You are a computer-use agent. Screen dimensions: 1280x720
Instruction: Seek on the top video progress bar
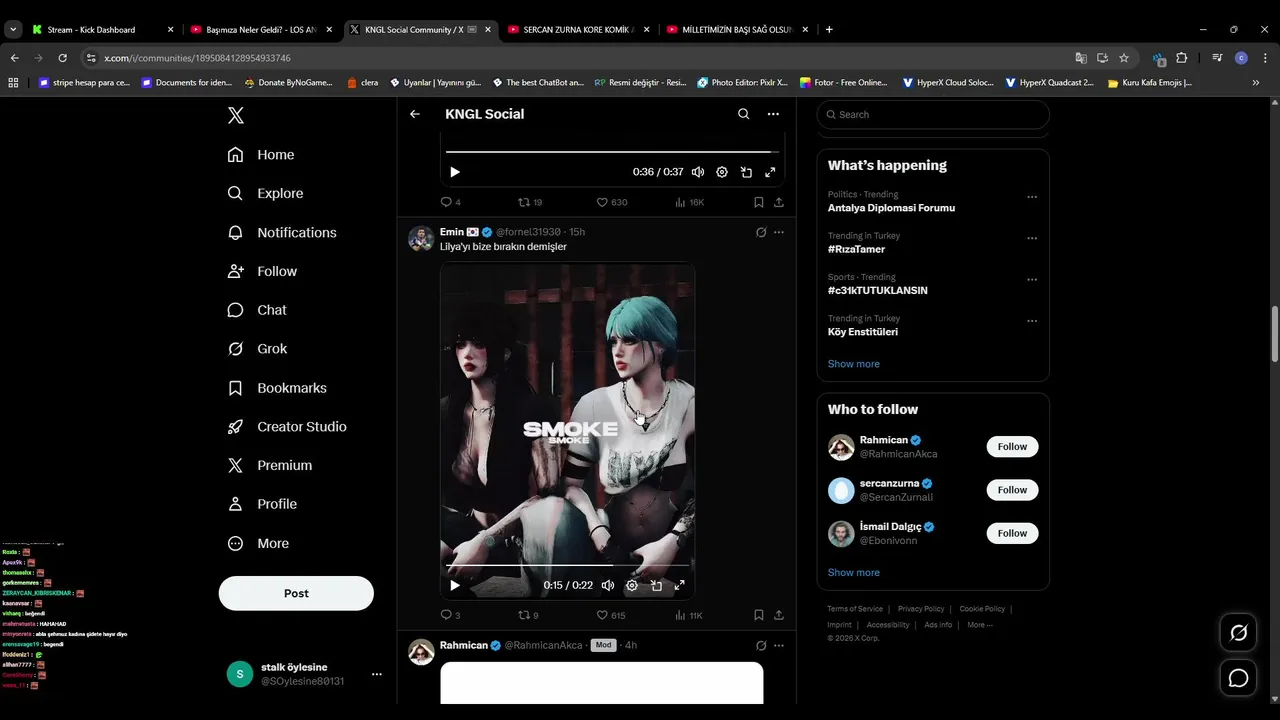pos(612,152)
